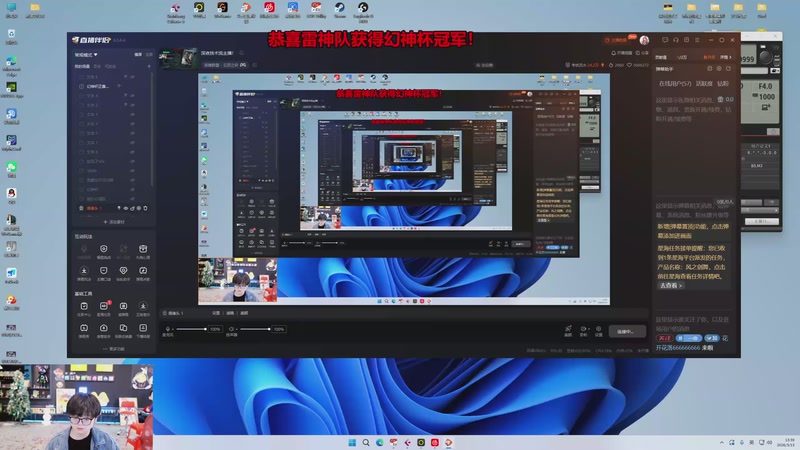
Task: Click the 录制 record camera icon
Action: point(584,331)
